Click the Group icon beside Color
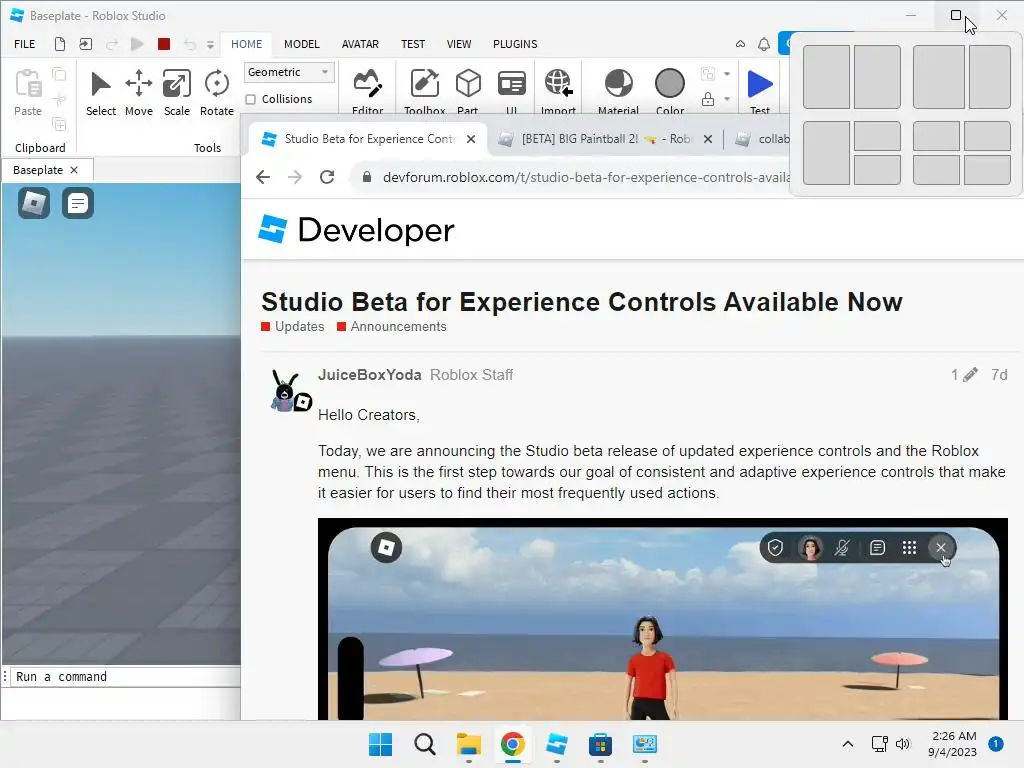 pyautogui.click(x=707, y=74)
